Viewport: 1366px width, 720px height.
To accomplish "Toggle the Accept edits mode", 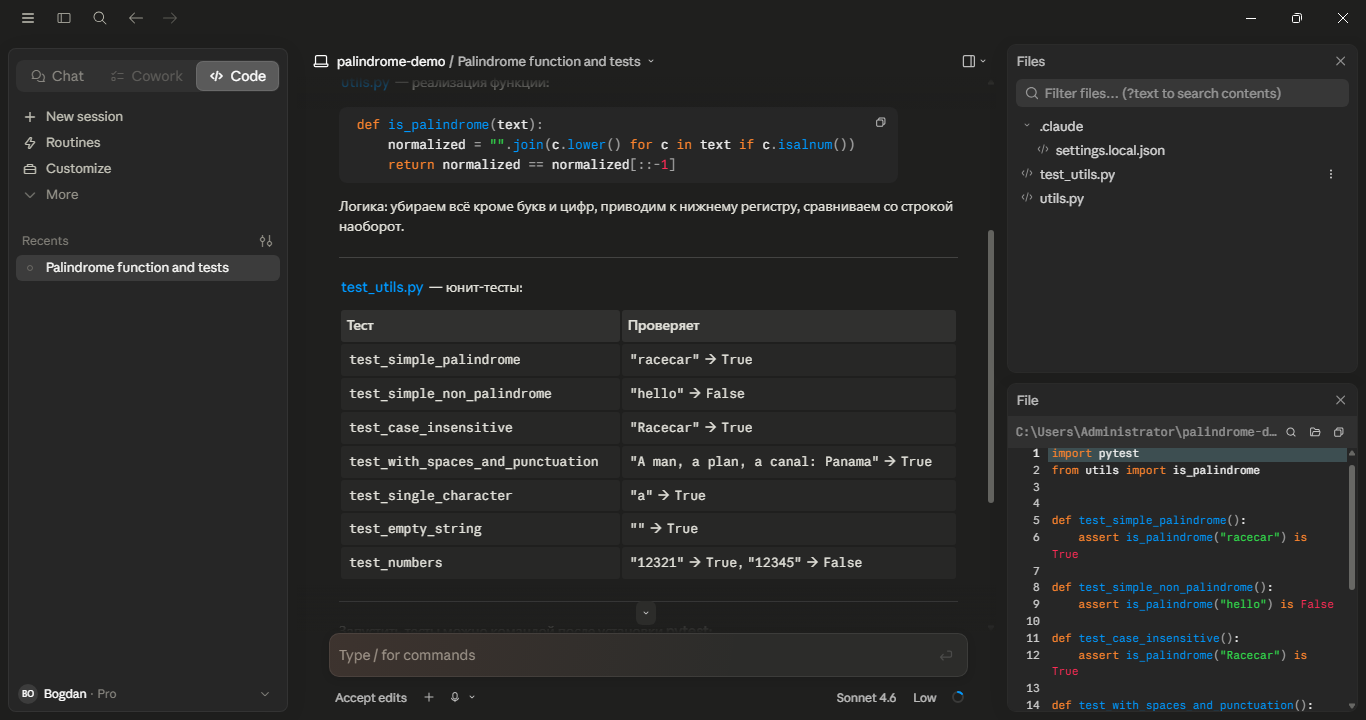I will point(371,698).
